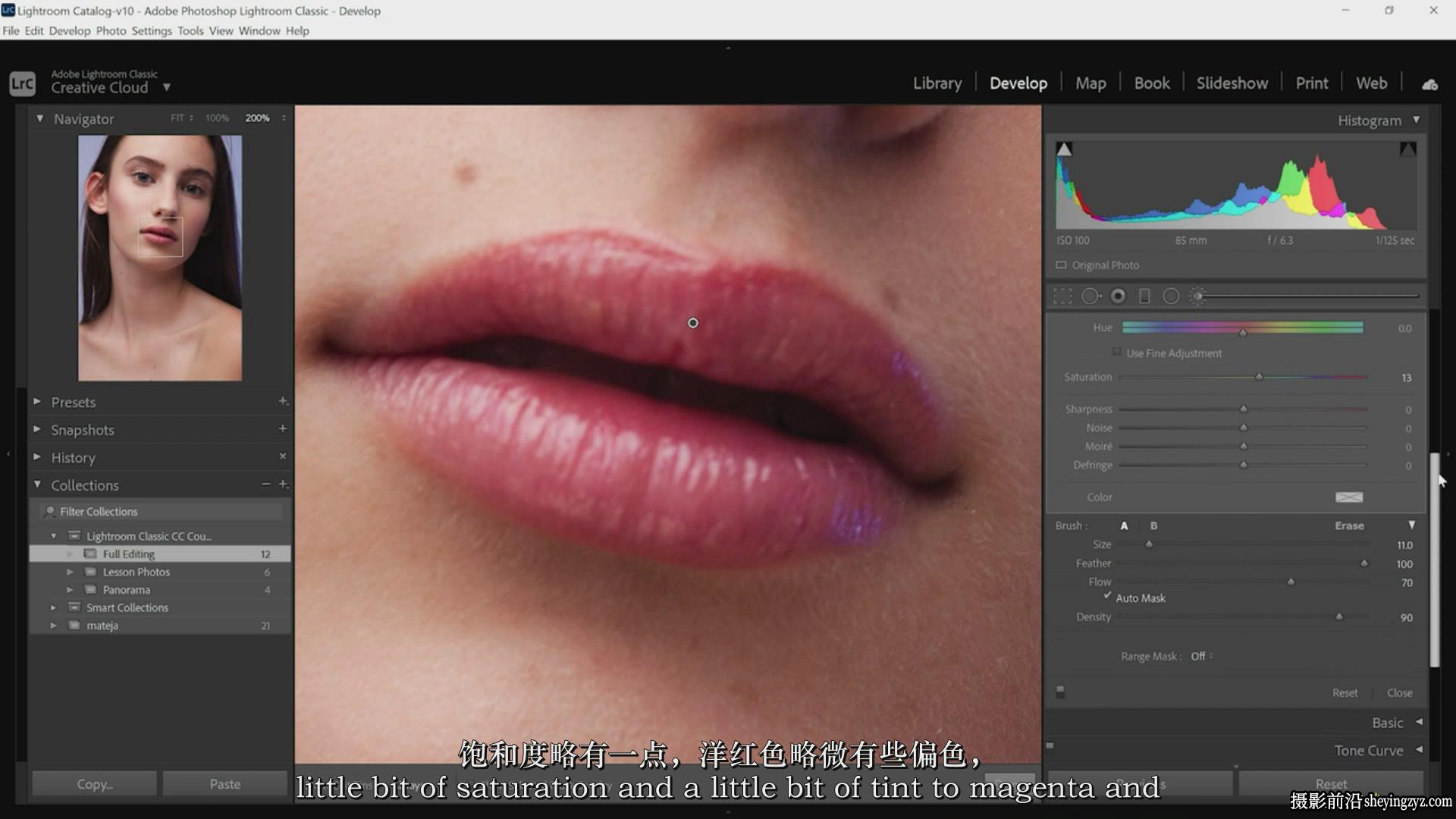Click the Lesson Photos collection icon
This screenshot has width=1456, height=819.
tap(90, 572)
